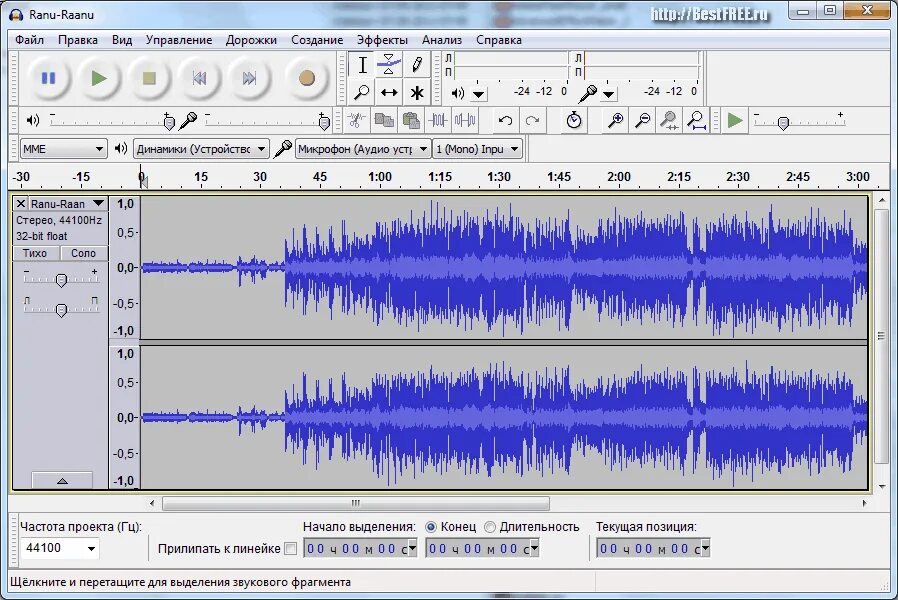
Task: Start recording with the Record button
Action: pos(306,78)
